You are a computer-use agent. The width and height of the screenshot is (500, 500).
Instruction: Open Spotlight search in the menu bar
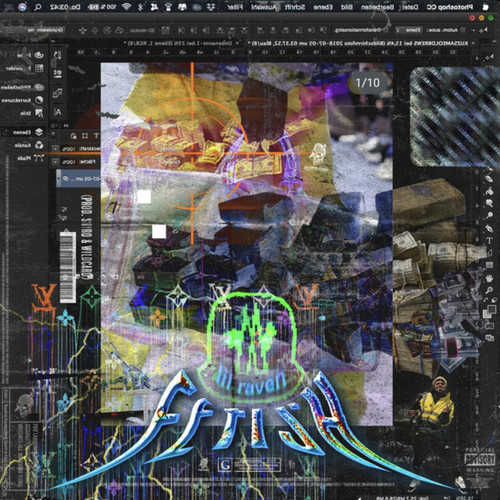point(38,7)
